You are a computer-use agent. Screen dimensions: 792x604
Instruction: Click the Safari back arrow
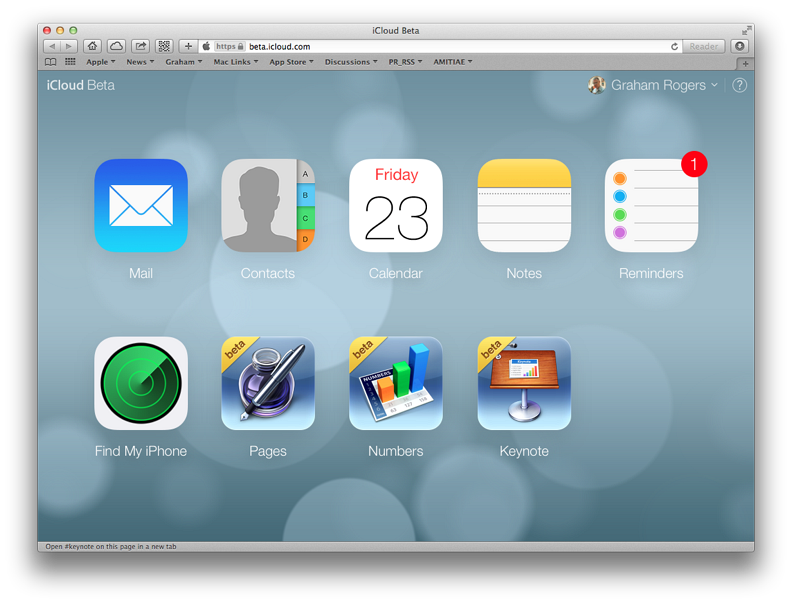tap(52, 46)
